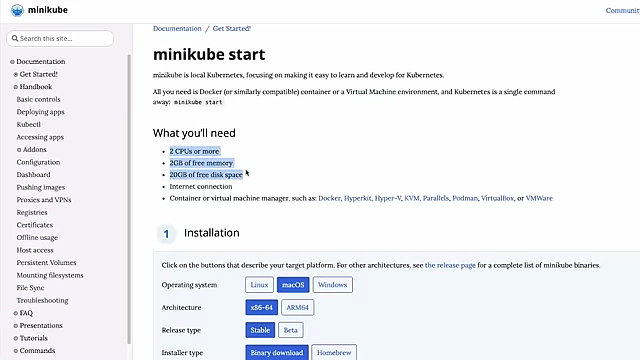Expand the Tutorials section bullet
This screenshot has width=640, height=360.
(16, 338)
